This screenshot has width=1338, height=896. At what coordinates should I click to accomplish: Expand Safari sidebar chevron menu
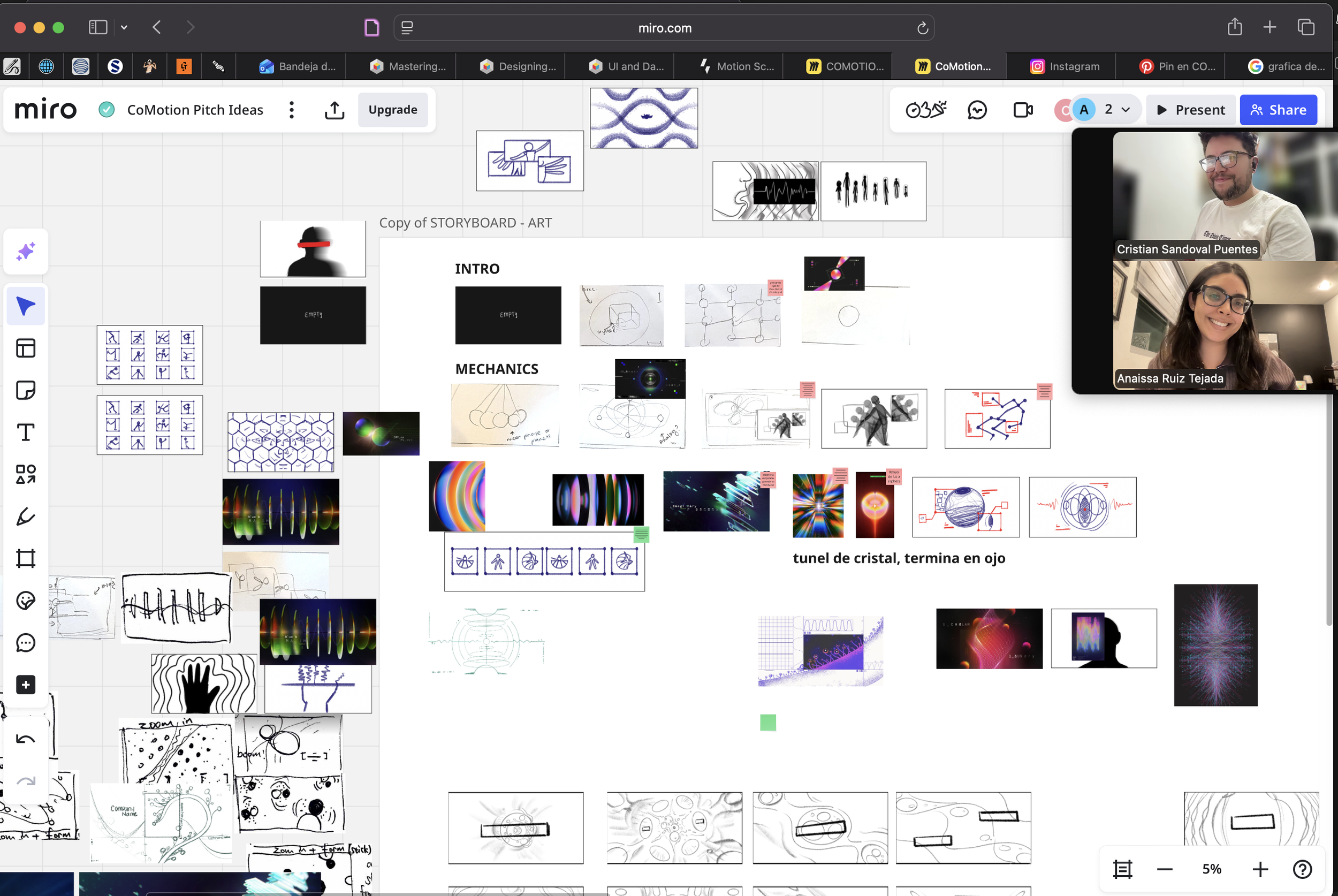tap(124, 27)
